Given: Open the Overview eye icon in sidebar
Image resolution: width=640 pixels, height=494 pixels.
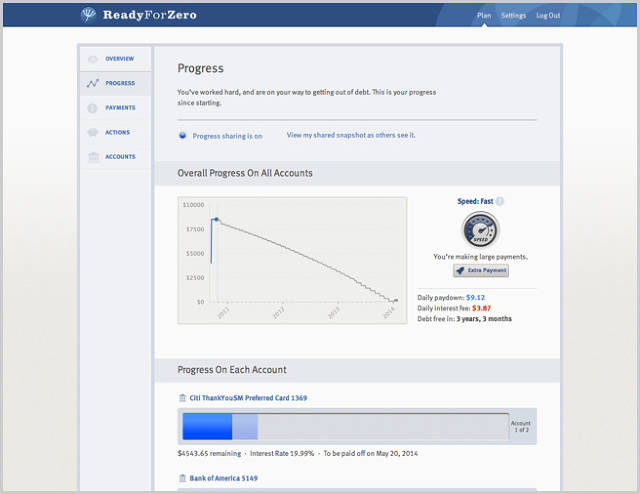Looking at the screenshot, I should 93,59.
